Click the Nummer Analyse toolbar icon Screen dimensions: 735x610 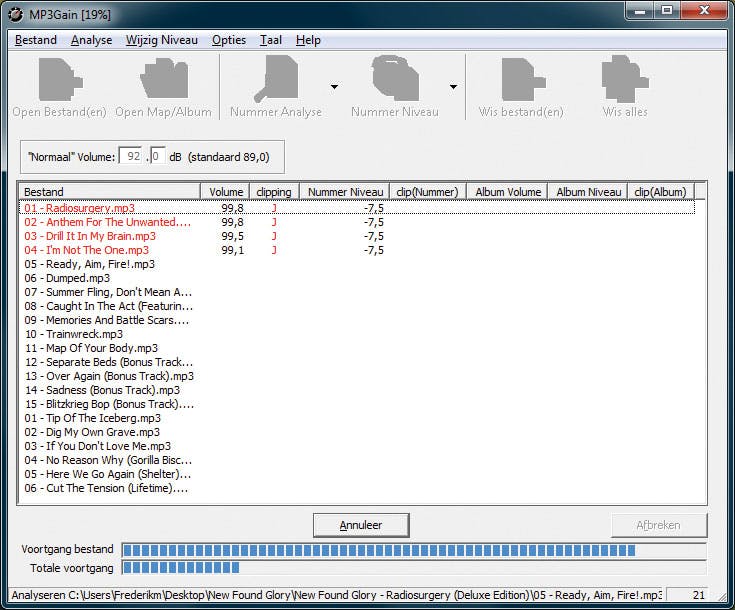coord(277,79)
